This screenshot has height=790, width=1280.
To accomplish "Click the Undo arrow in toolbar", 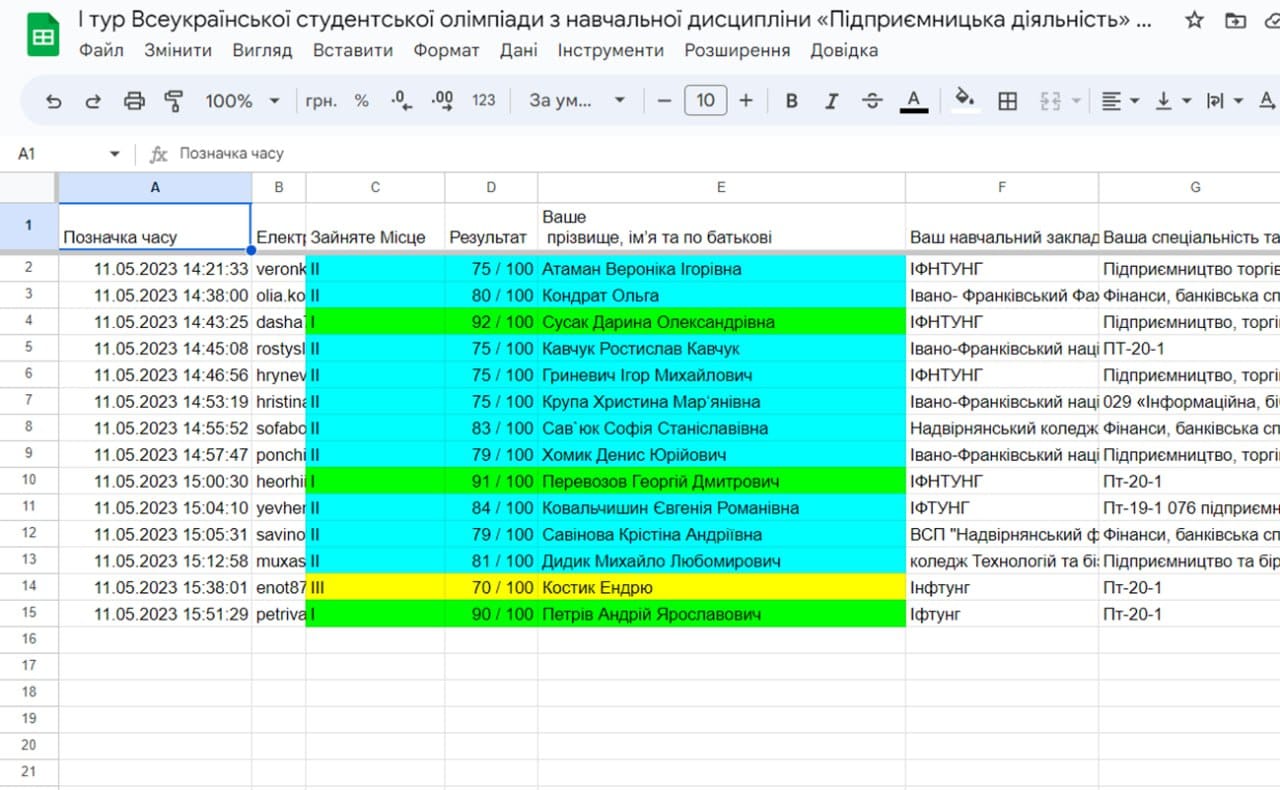I will (54, 100).
